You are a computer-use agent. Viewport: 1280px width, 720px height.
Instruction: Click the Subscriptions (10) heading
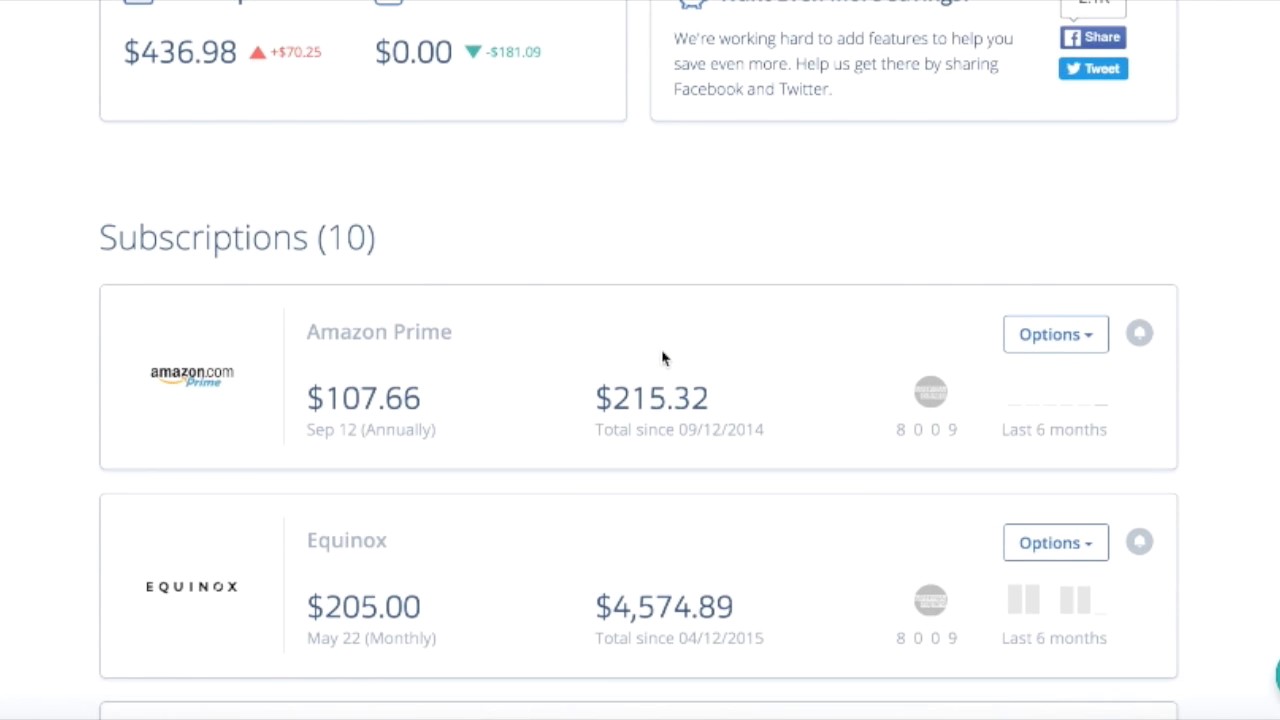click(x=237, y=237)
